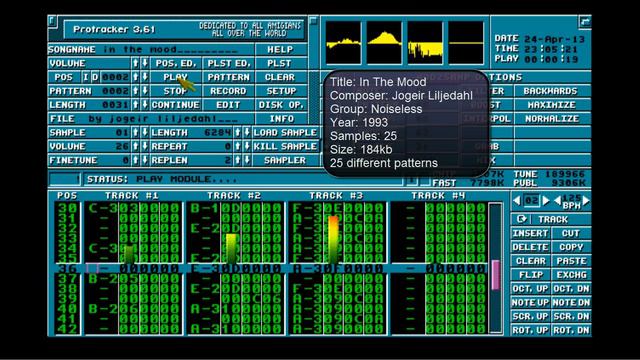Increase song VOLUME with its up arrow

pyautogui.click(x=136, y=63)
